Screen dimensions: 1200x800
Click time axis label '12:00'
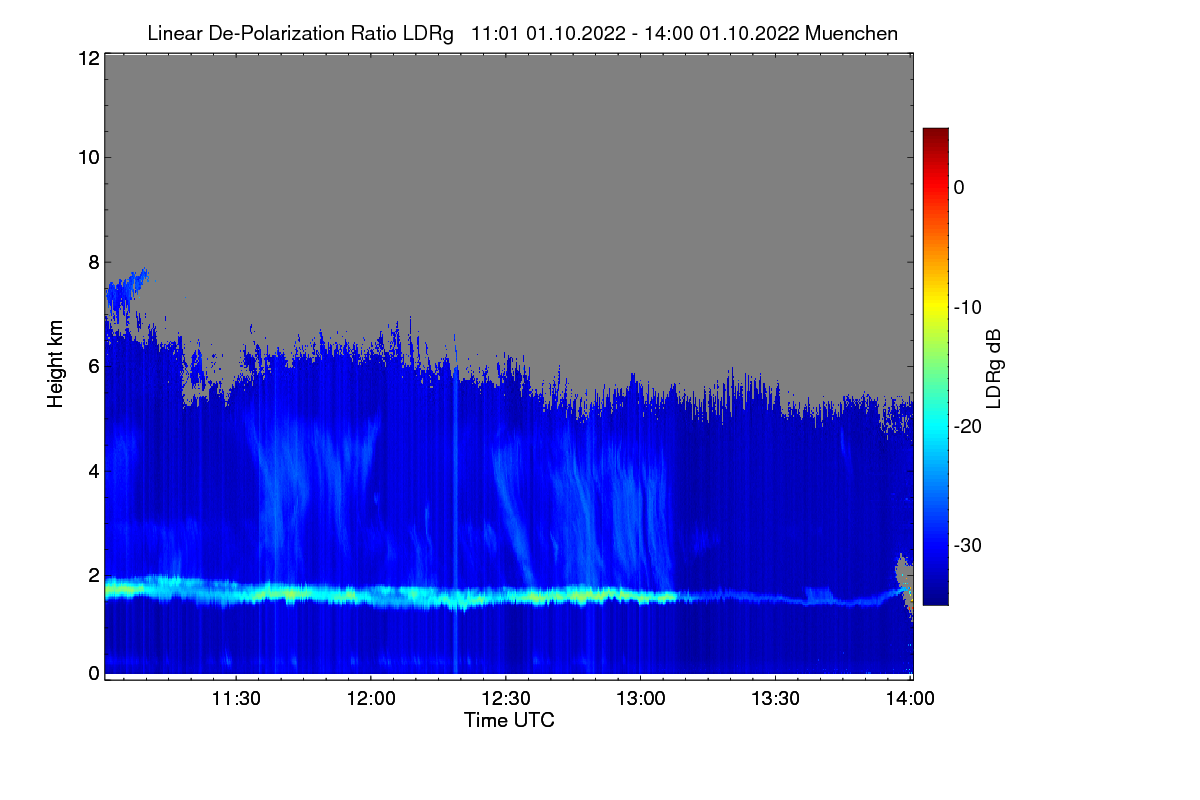[371, 699]
